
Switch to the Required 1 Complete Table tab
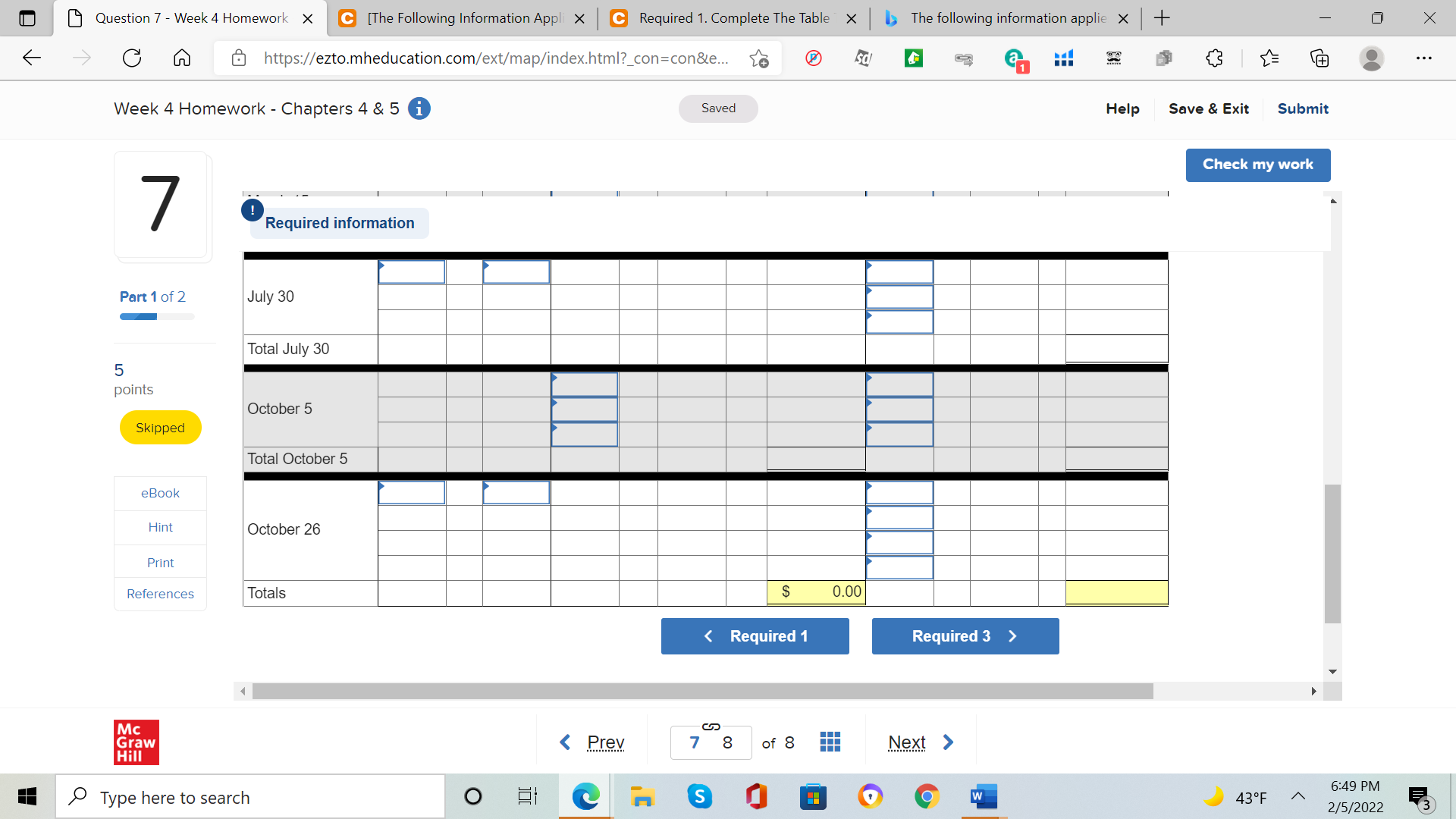[733, 18]
